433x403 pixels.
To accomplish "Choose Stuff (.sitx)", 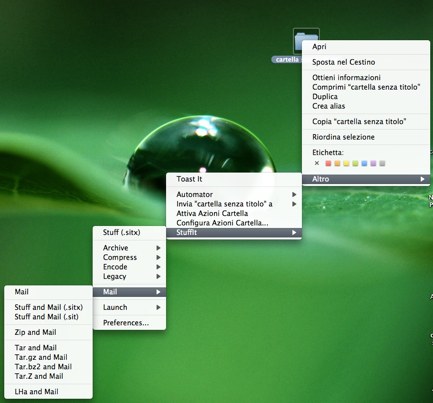I will pyautogui.click(x=129, y=232).
